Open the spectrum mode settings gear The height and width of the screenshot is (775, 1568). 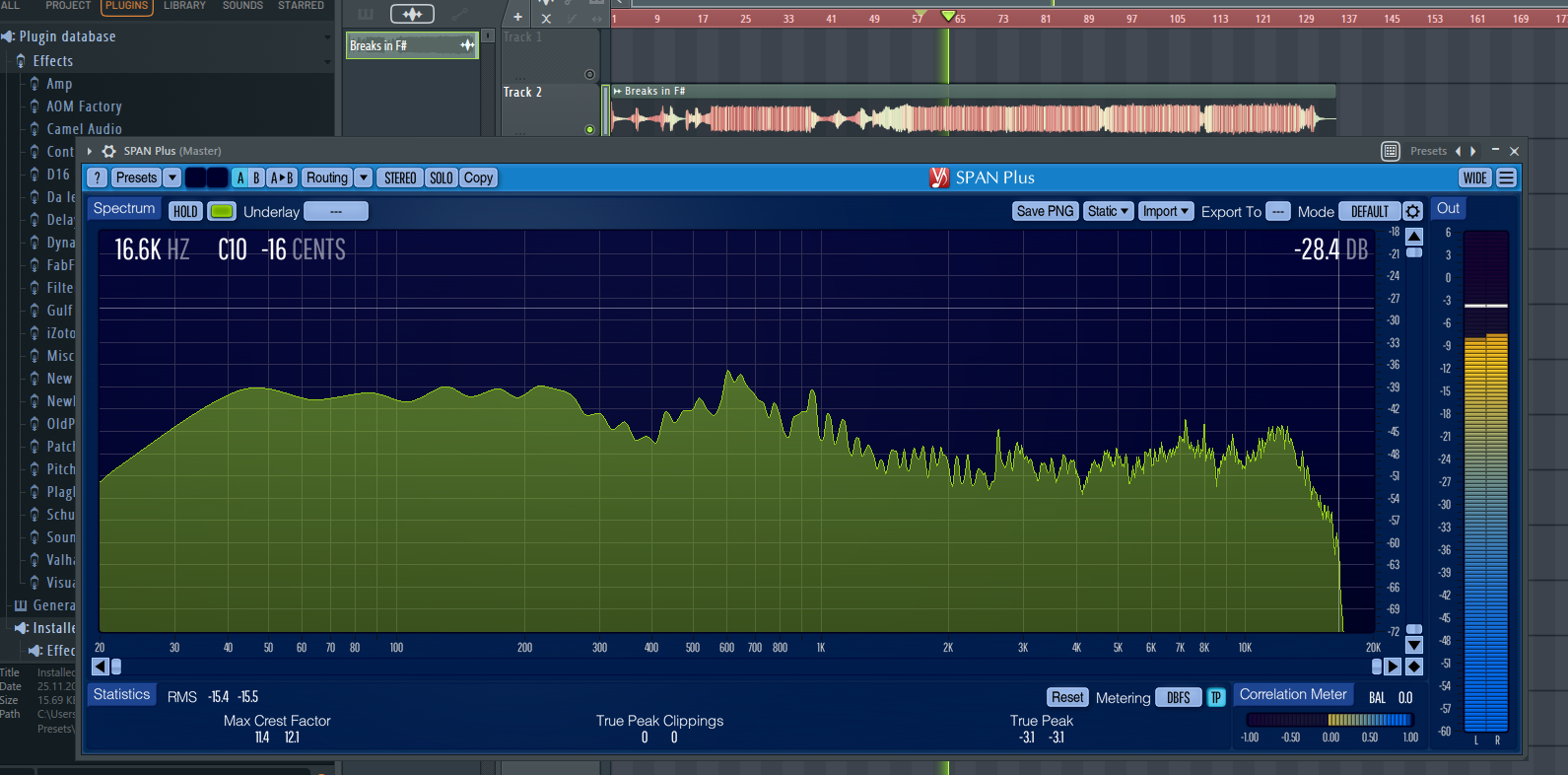pos(1412,211)
